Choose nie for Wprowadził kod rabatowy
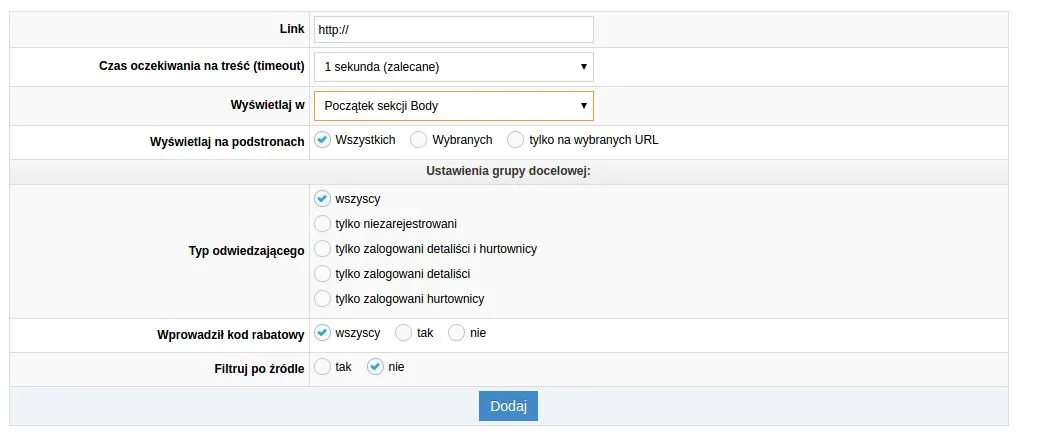Screen dimensions: 1039x442 (x=457, y=333)
